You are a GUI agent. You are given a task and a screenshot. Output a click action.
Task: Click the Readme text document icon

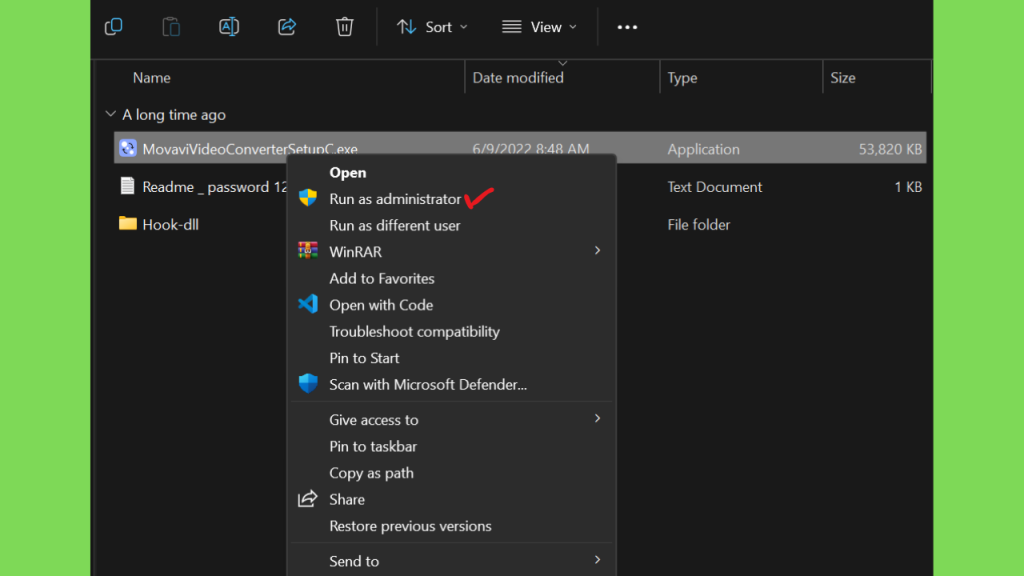point(128,186)
